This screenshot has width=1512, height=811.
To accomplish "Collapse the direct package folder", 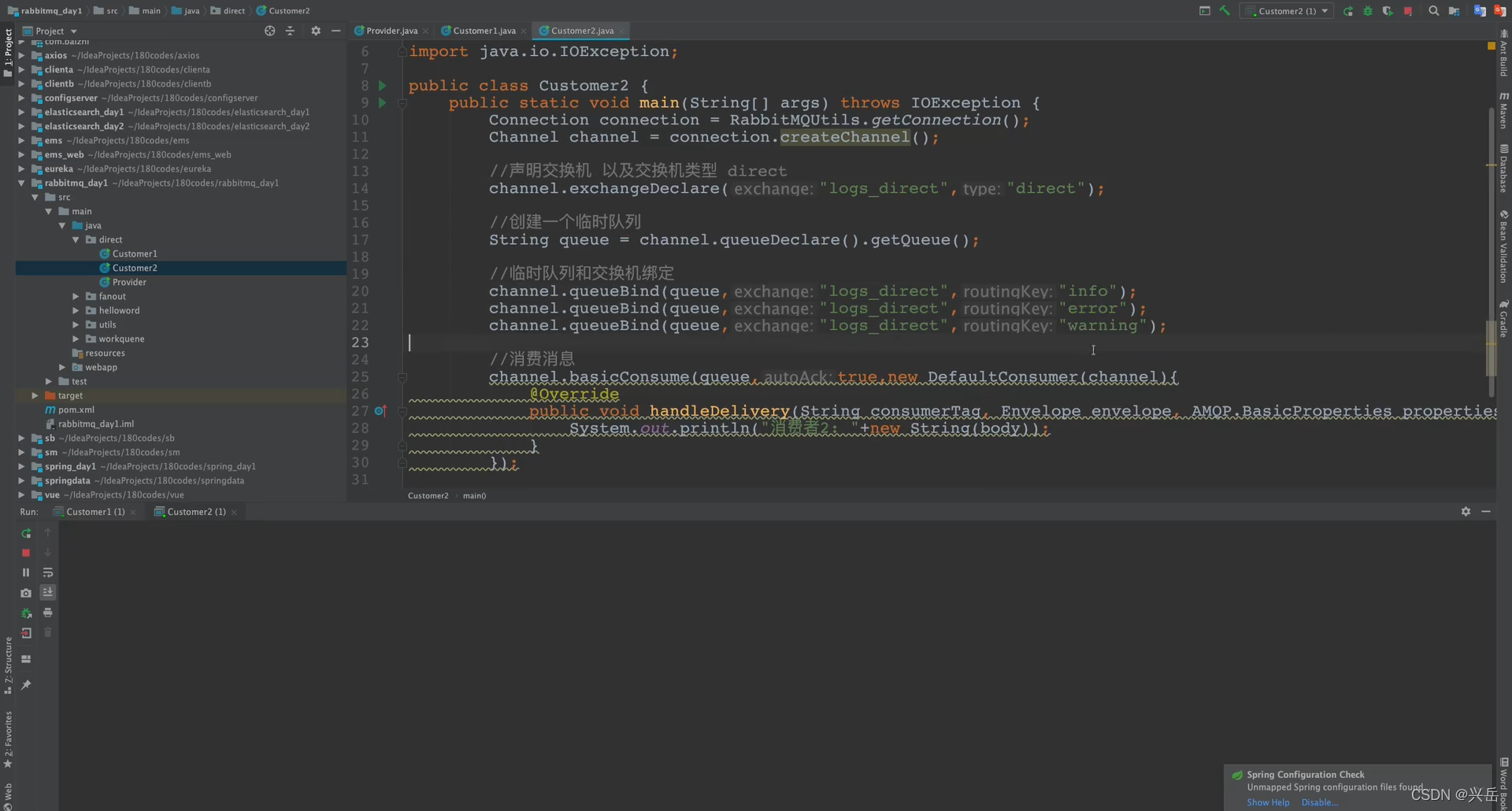I will (x=76, y=239).
